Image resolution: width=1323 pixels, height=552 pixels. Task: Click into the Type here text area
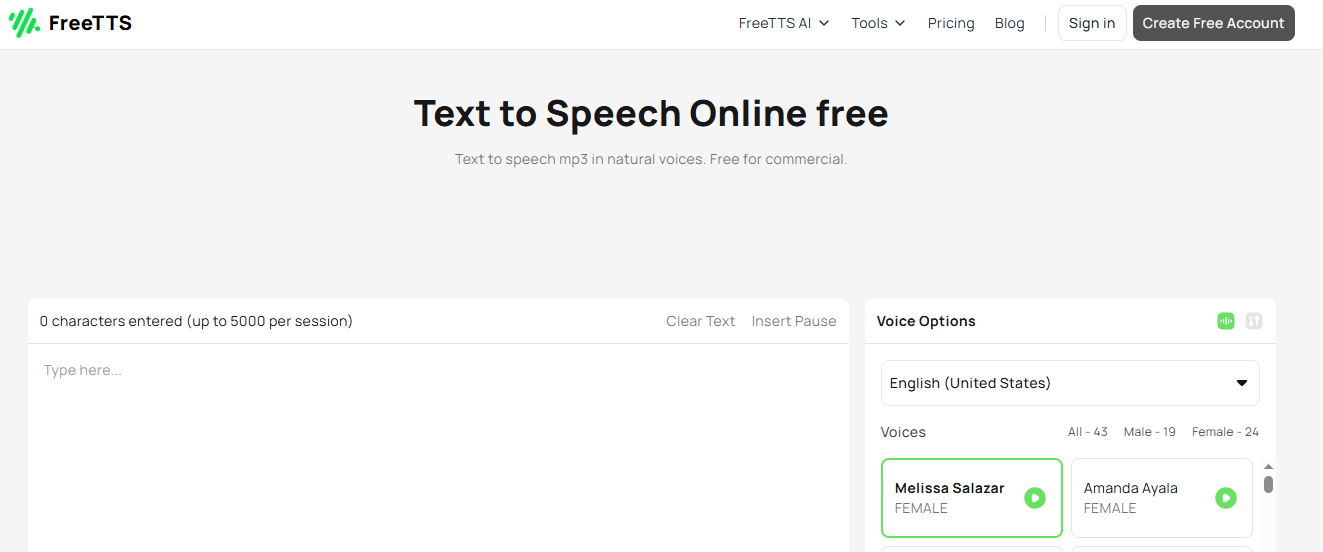[x=438, y=448]
